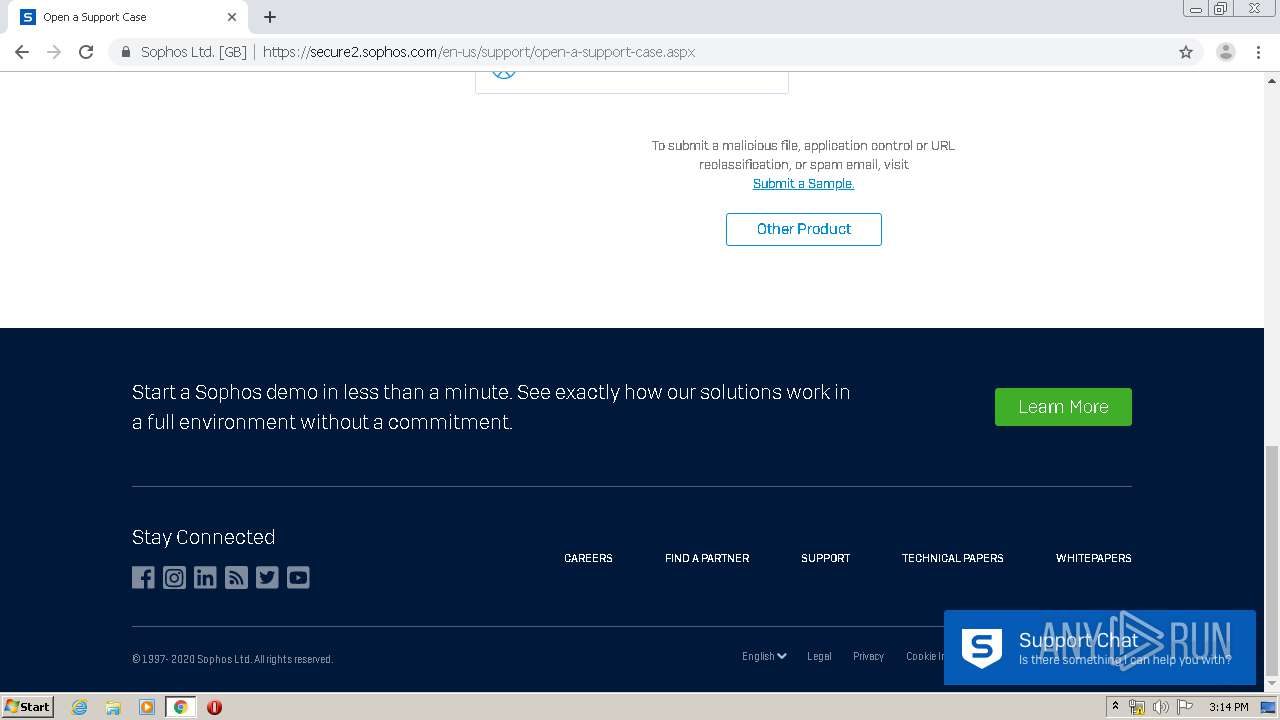Select Chrome icon in taskbar
Screen dimensions: 1280x720
(180, 707)
